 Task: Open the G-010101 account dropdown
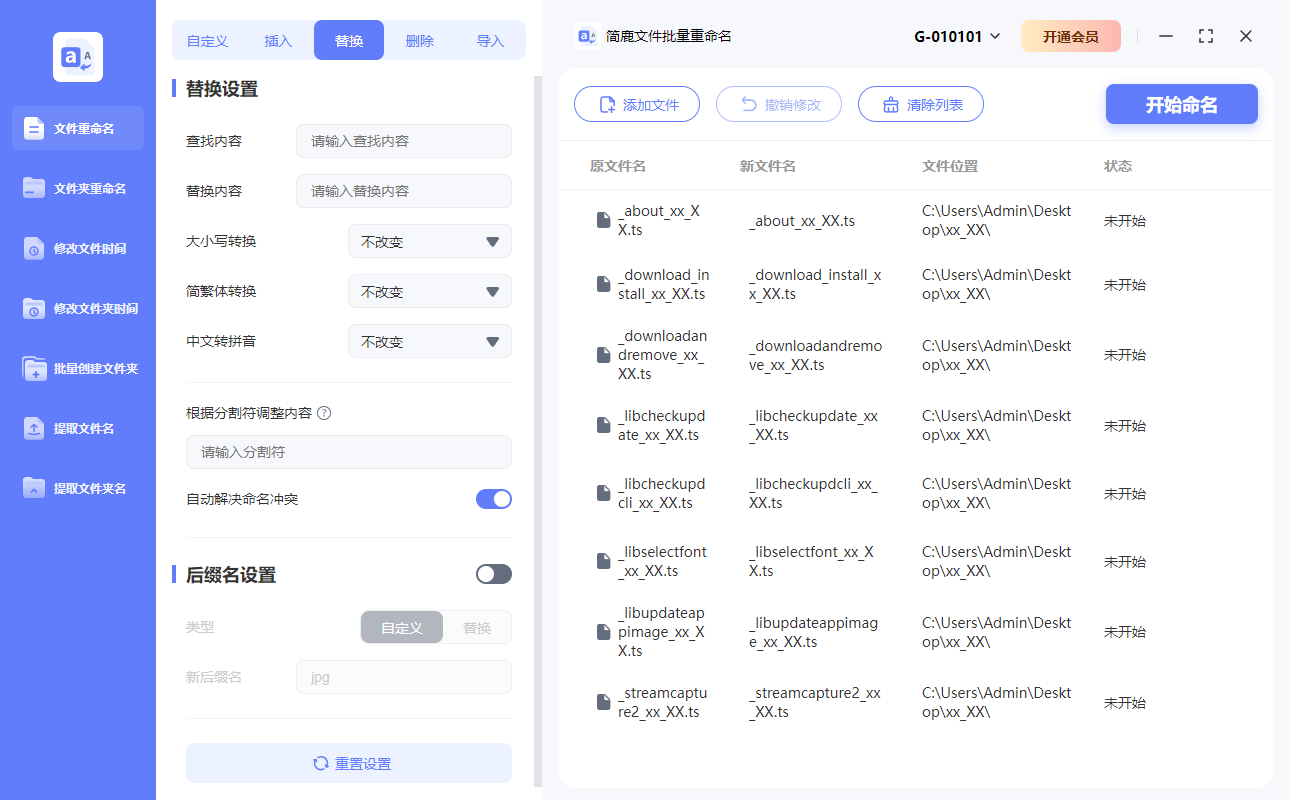click(958, 35)
